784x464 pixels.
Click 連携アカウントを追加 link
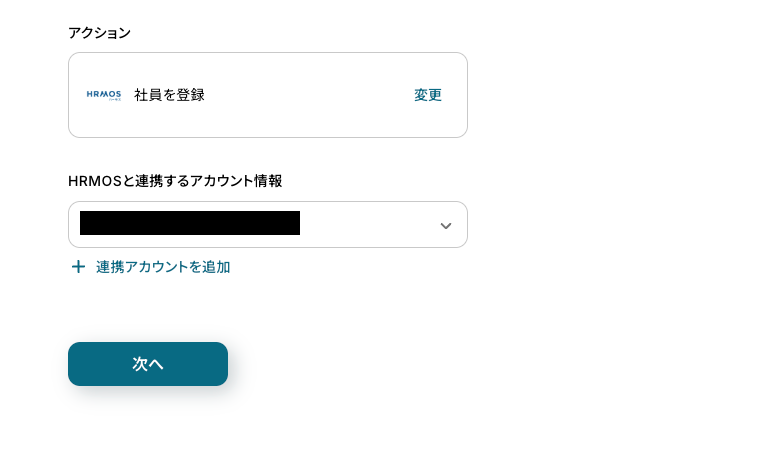pyautogui.click(x=163, y=267)
